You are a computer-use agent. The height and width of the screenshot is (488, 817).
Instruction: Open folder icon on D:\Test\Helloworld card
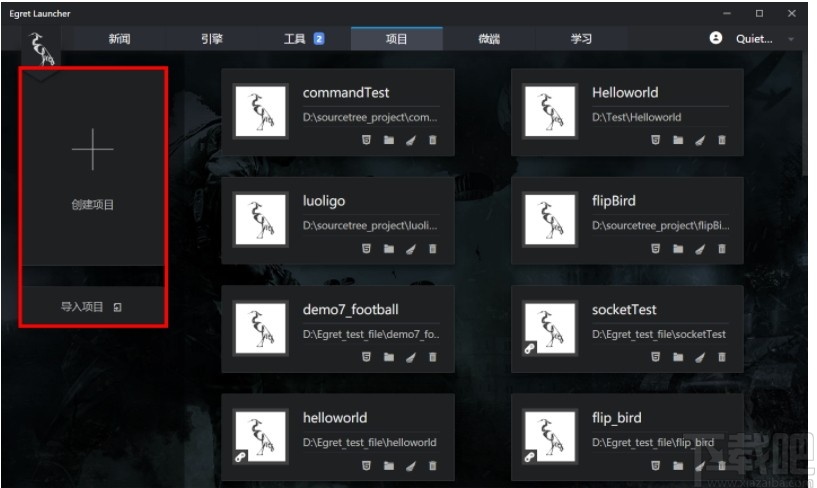[x=678, y=140]
